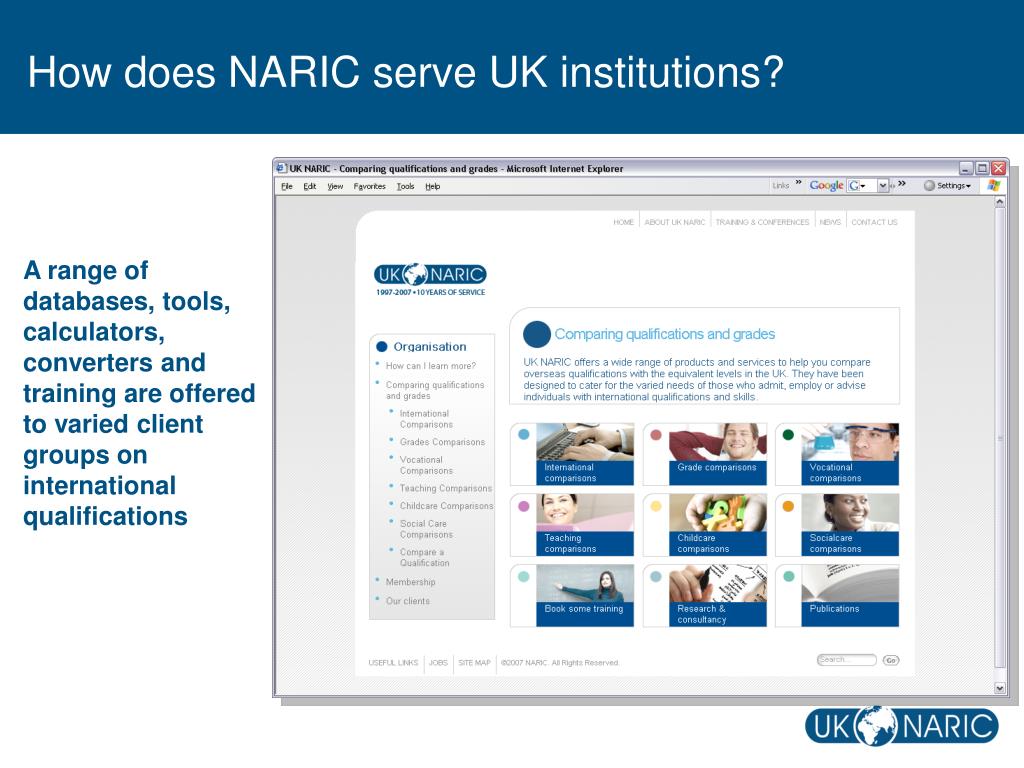Image resolution: width=1024 pixels, height=768 pixels.
Task: Open the CONTACT US link
Action: tap(874, 222)
